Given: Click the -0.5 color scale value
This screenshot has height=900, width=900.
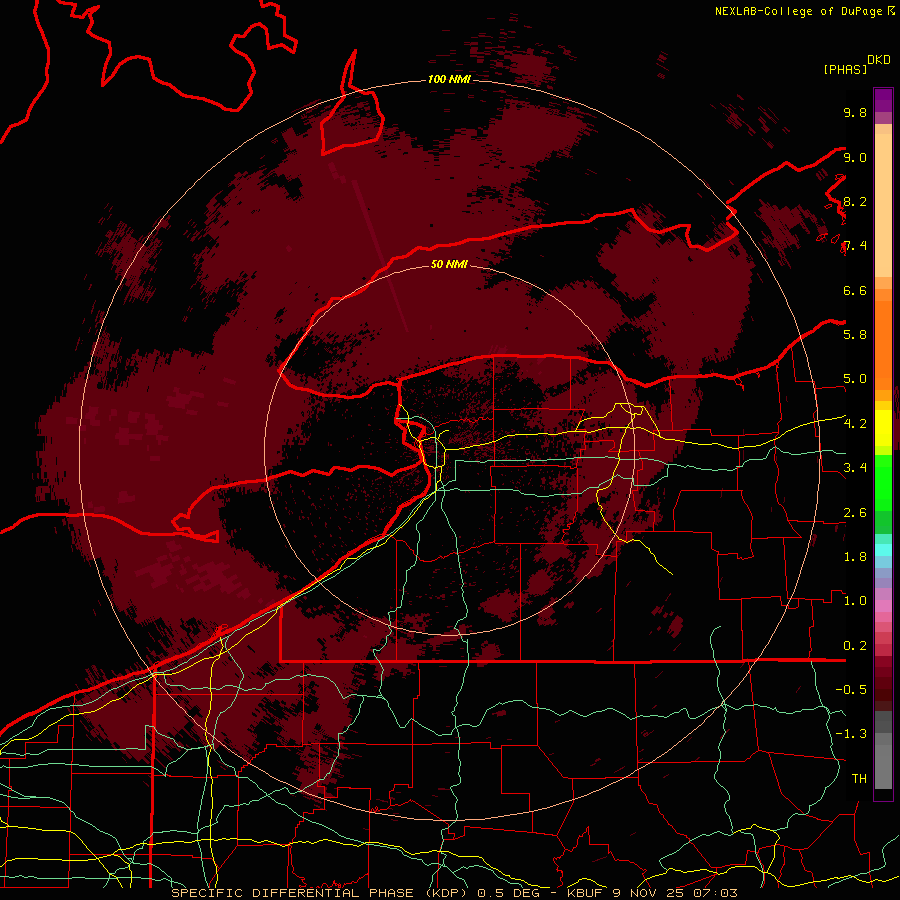Looking at the screenshot, I should (851, 690).
